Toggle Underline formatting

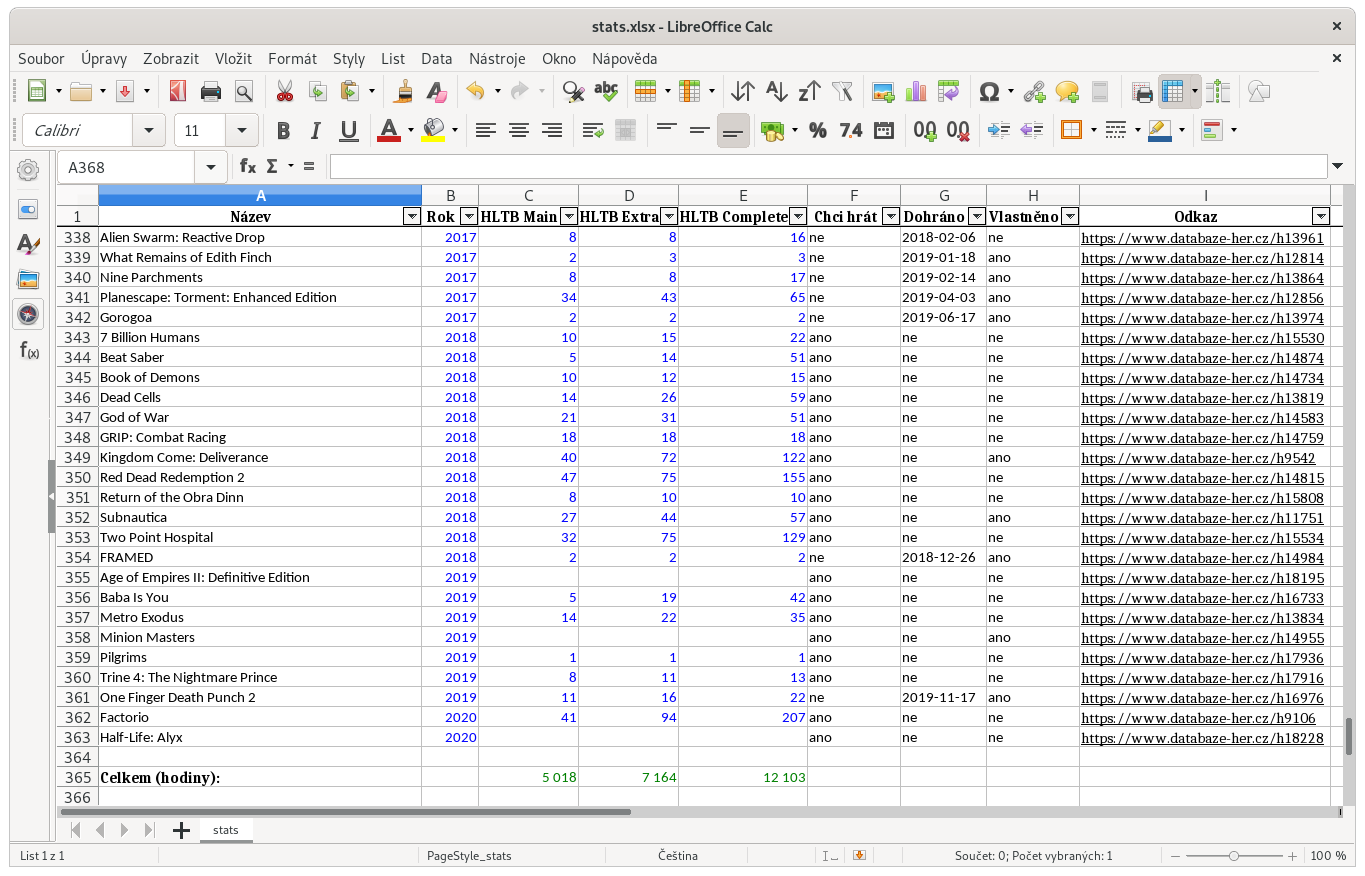click(349, 130)
